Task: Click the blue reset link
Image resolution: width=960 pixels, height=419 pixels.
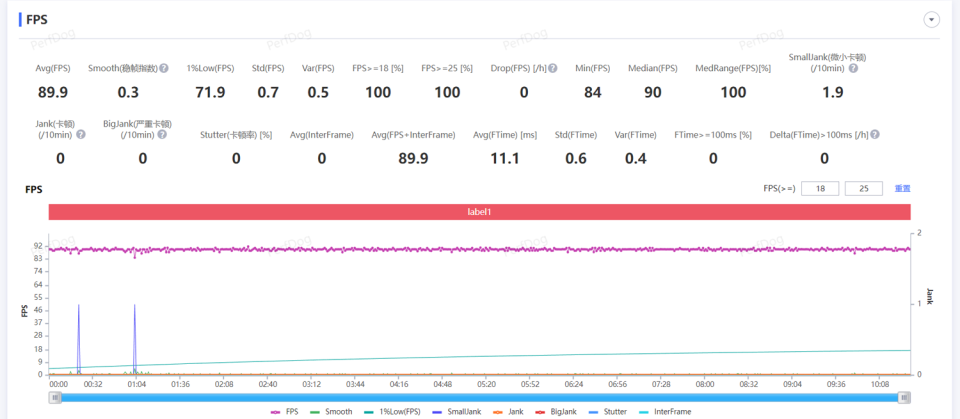Action: (902, 189)
